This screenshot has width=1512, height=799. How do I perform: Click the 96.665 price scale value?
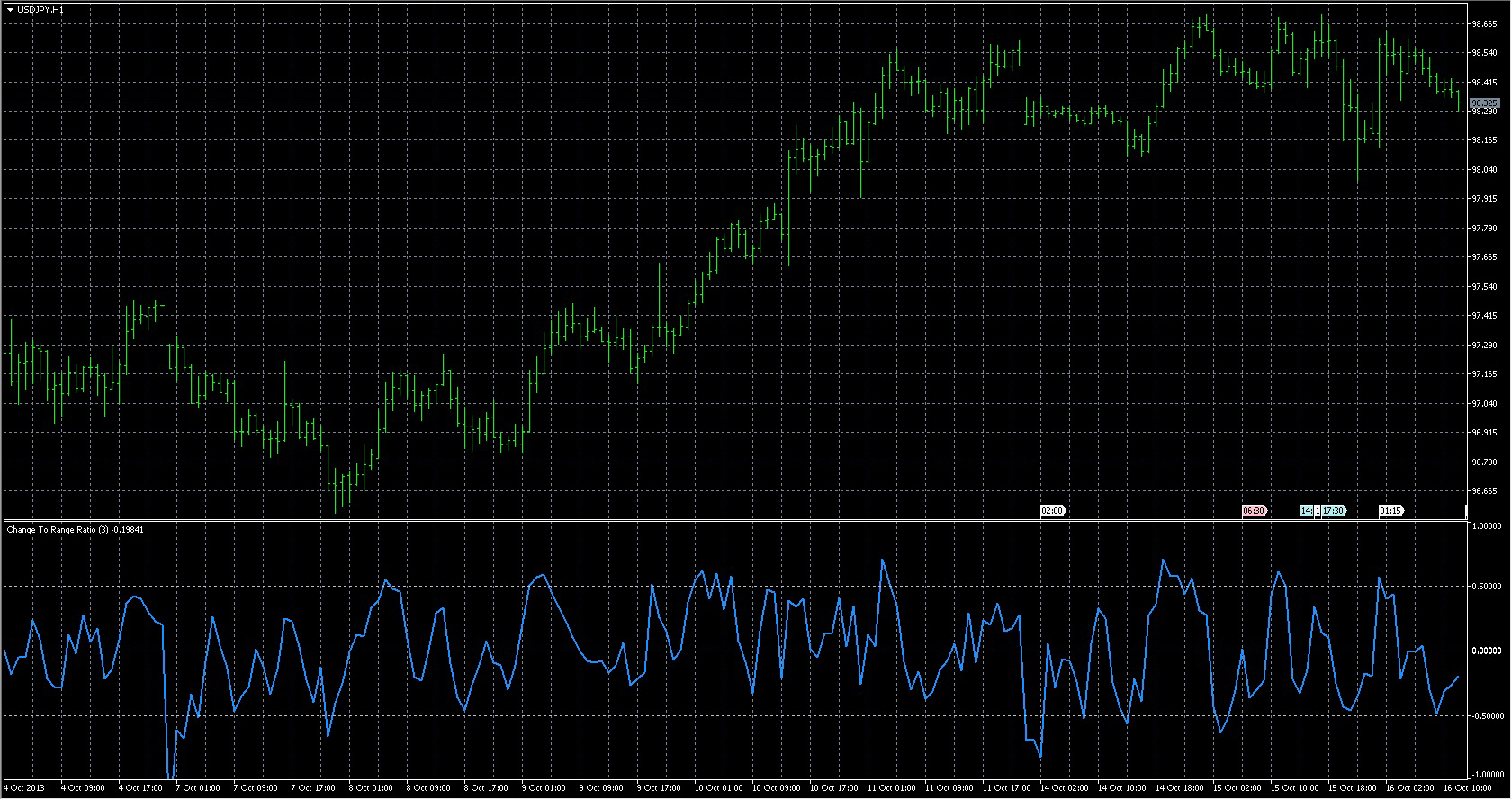tap(1483, 491)
